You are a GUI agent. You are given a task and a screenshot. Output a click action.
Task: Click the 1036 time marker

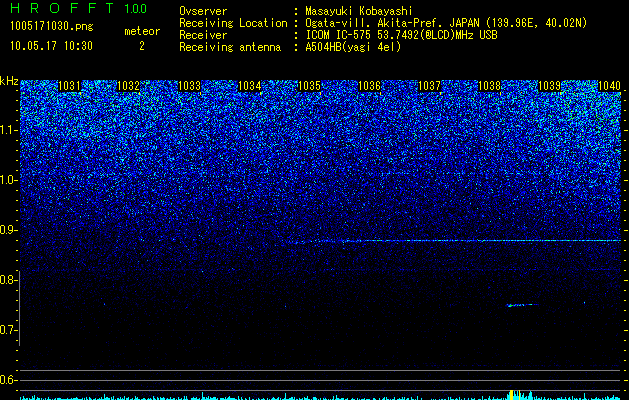369,86
